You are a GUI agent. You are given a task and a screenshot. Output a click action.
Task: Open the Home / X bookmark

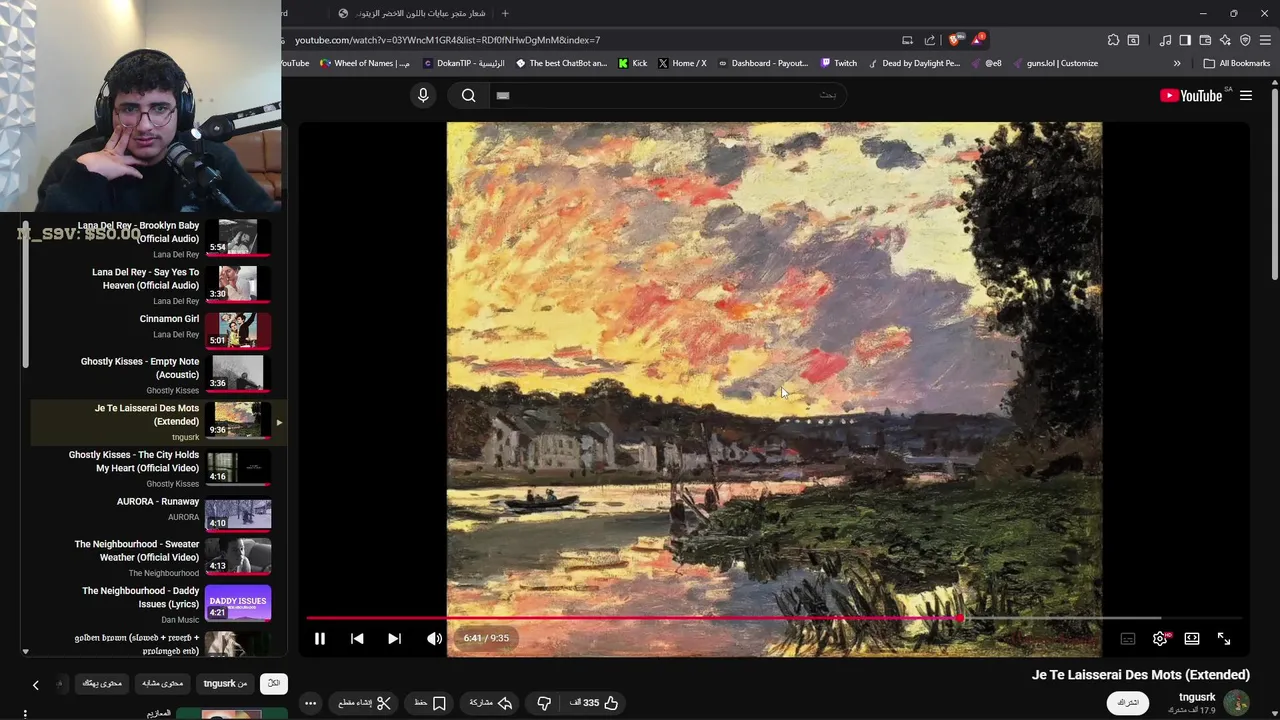(682, 63)
